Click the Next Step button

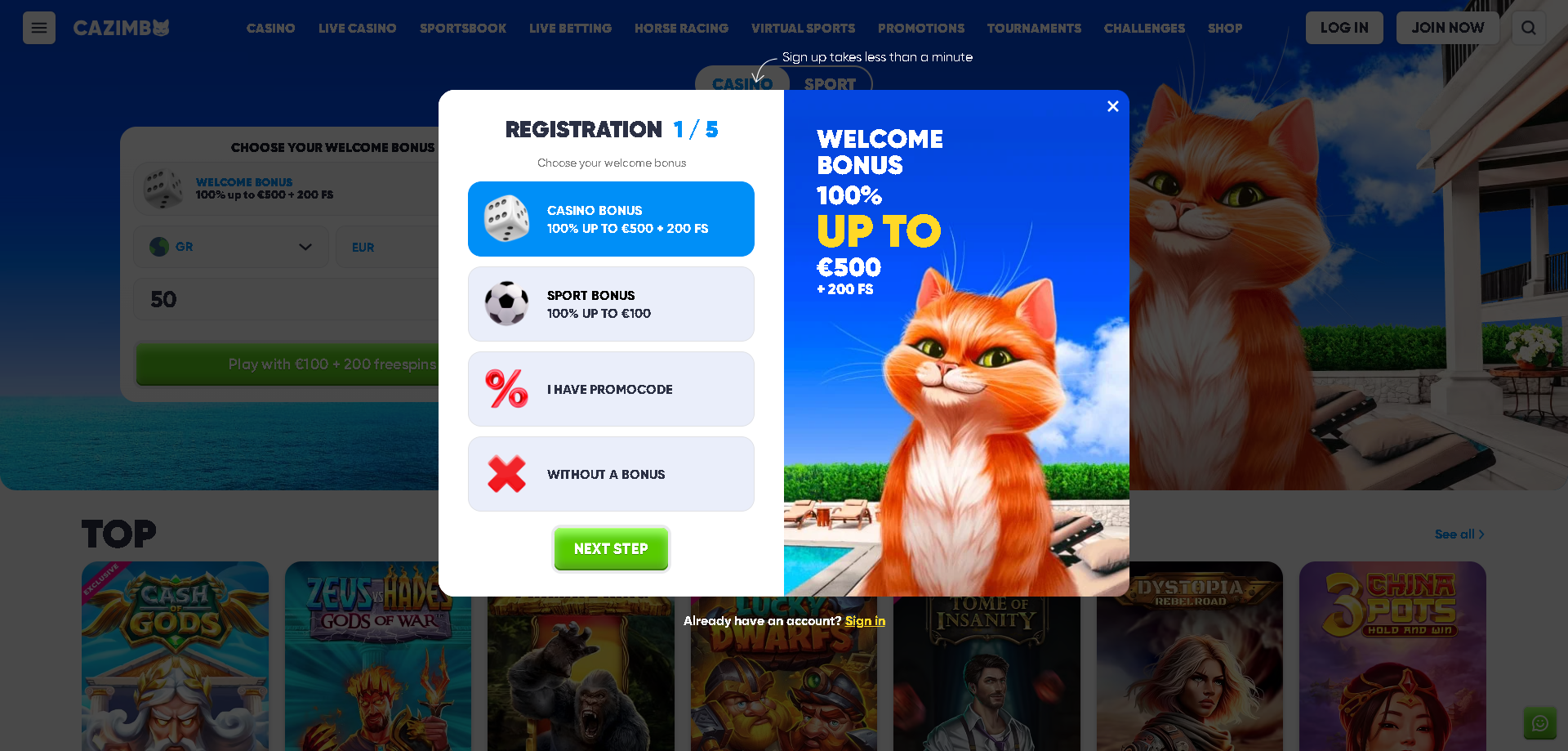611,548
